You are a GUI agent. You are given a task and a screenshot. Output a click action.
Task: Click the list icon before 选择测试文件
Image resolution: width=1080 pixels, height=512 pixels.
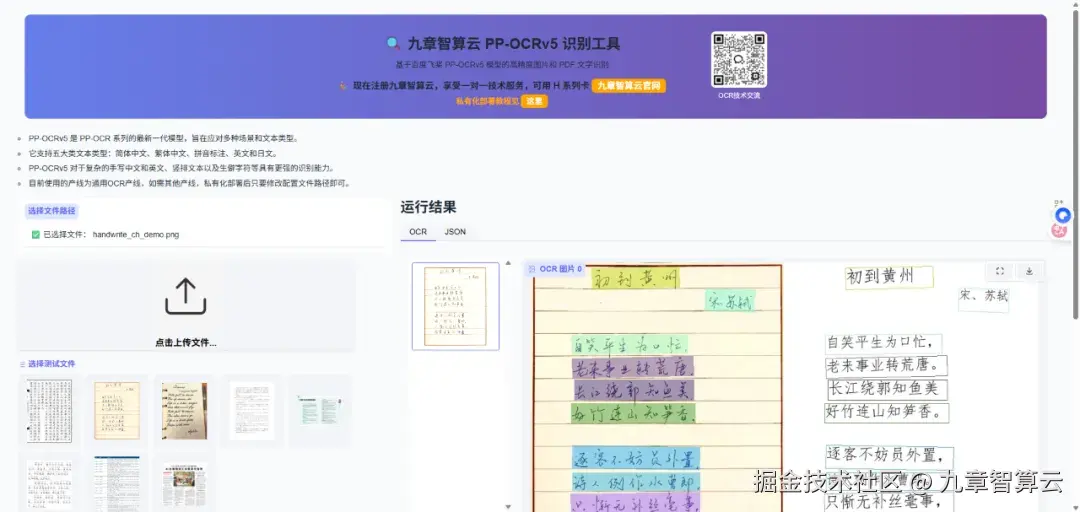[x=22, y=364]
